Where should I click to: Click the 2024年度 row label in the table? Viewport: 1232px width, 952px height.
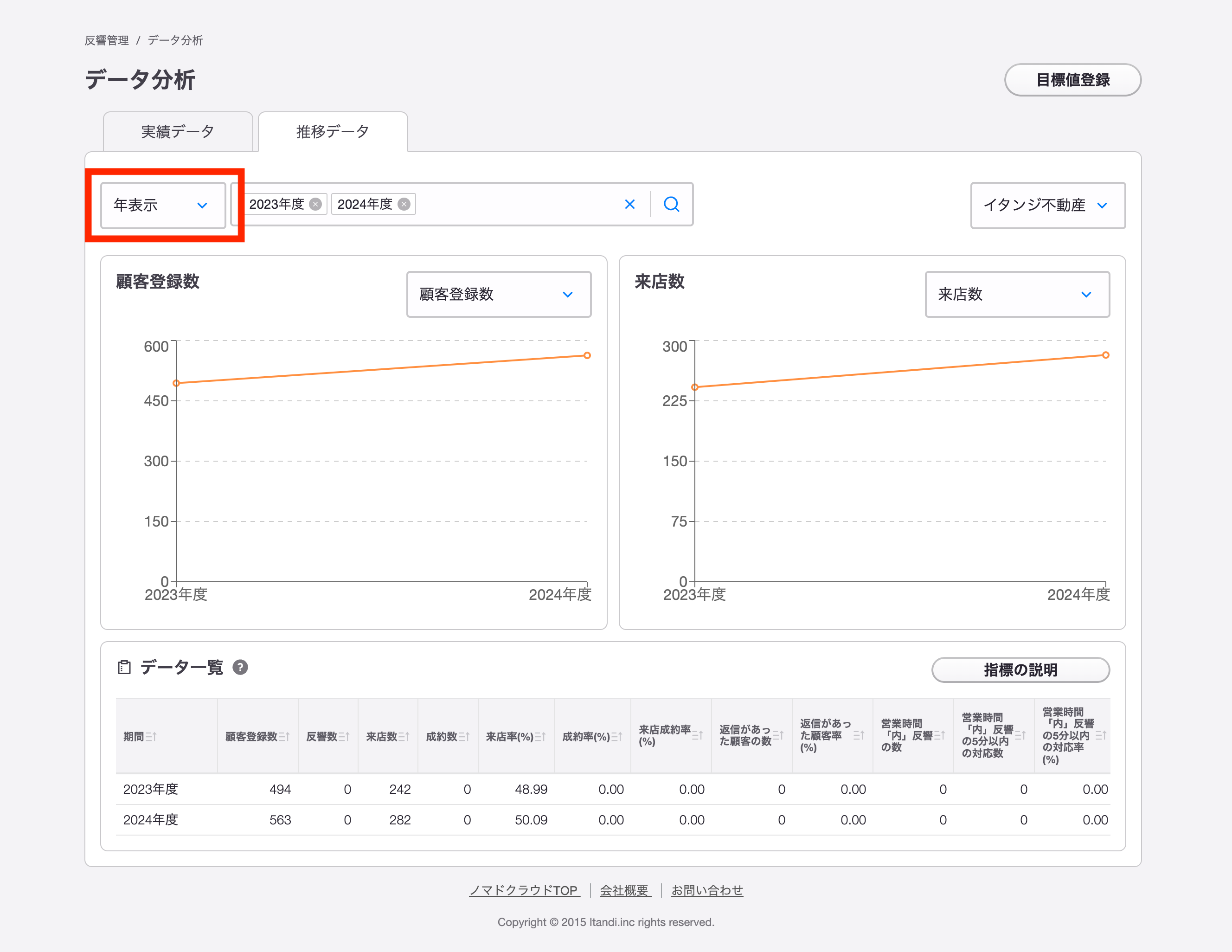coord(151,820)
